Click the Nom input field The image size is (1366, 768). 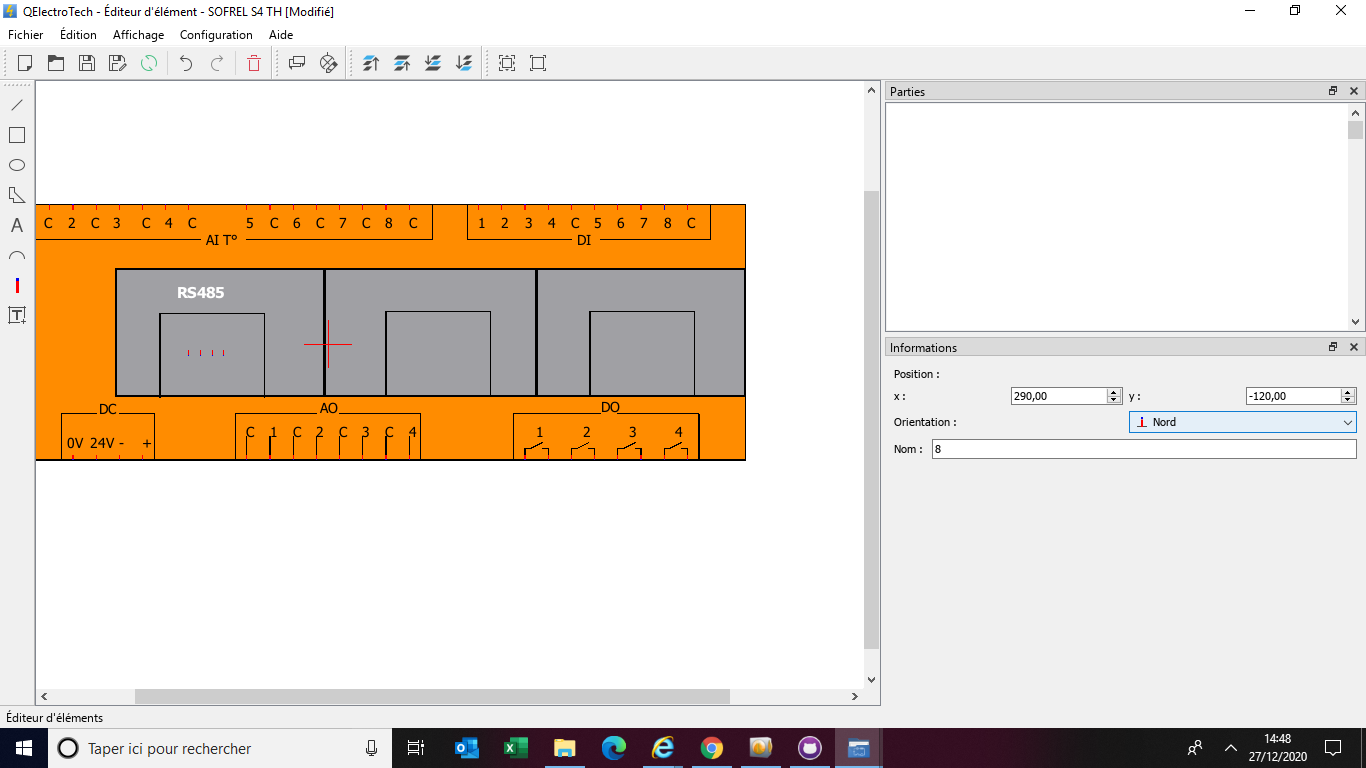(1143, 449)
